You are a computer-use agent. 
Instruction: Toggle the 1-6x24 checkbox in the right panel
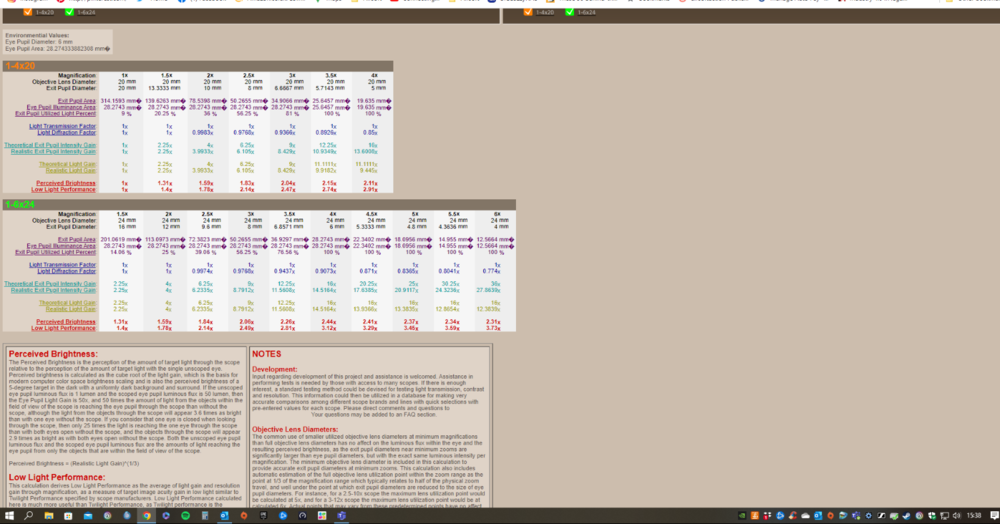(571, 13)
